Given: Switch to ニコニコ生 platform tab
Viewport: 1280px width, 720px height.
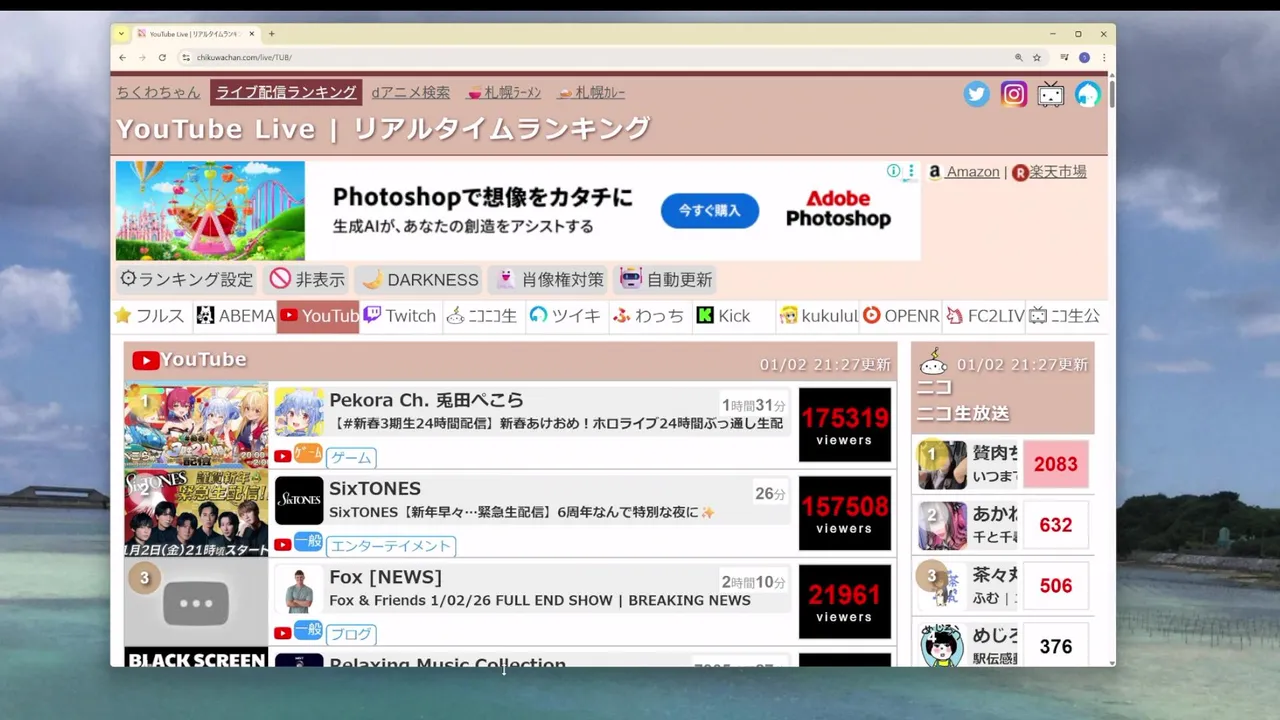Looking at the screenshot, I should click(x=484, y=316).
